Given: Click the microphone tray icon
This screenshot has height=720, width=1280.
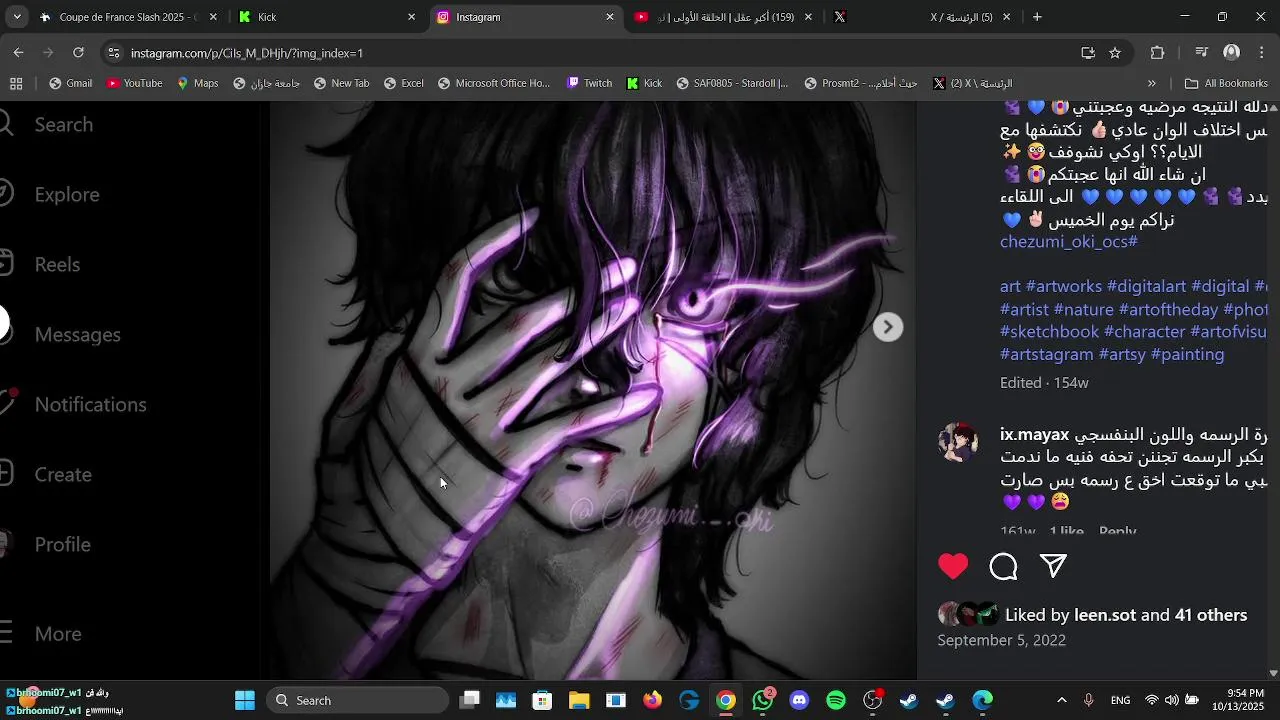Looking at the screenshot, I should [x=1089, y=700].
